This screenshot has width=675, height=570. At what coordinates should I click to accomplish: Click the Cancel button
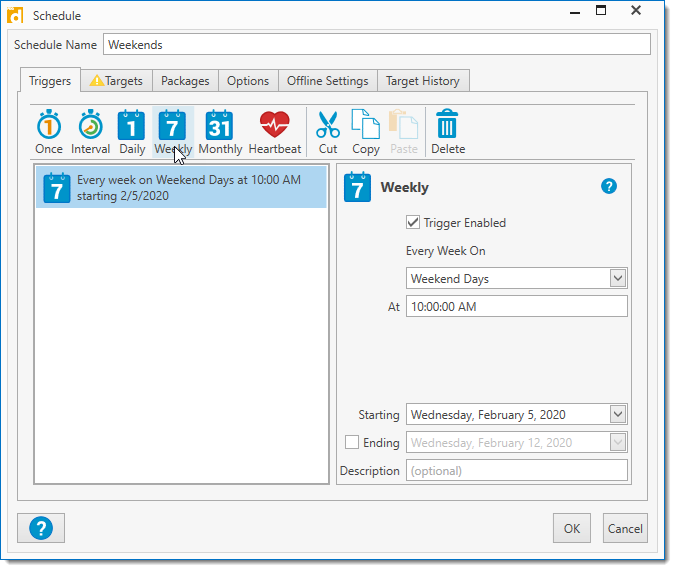click(x=625, y=528)
